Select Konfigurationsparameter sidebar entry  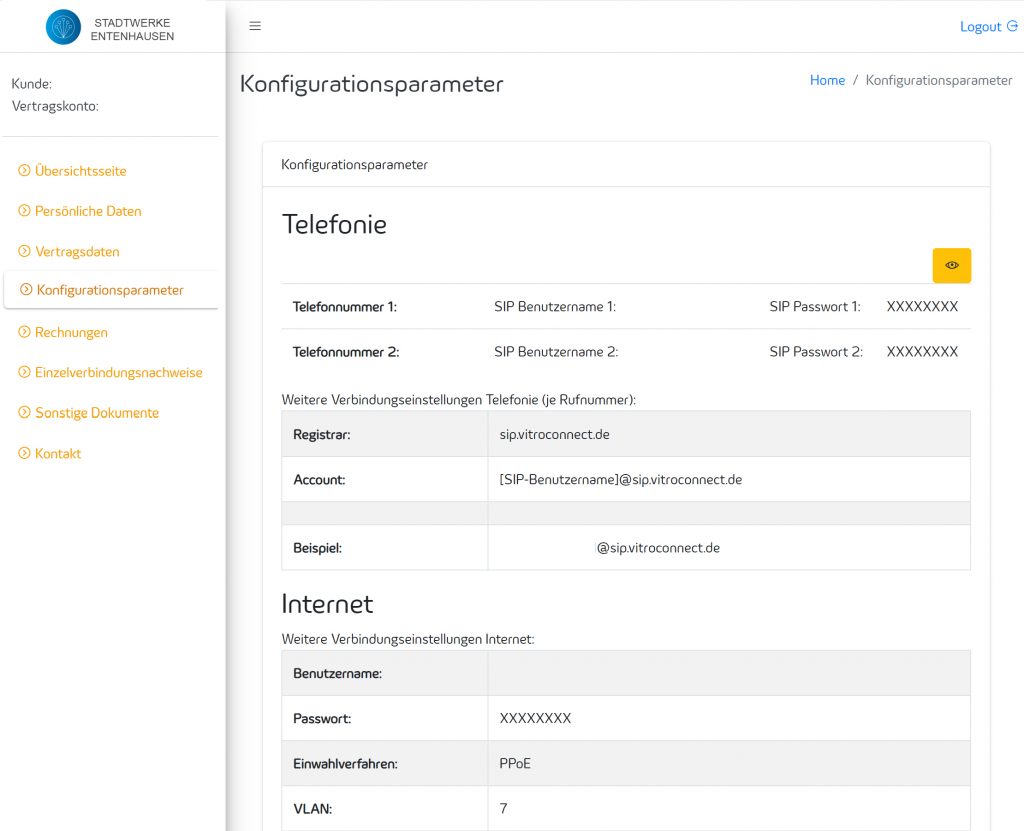point(111,290)
